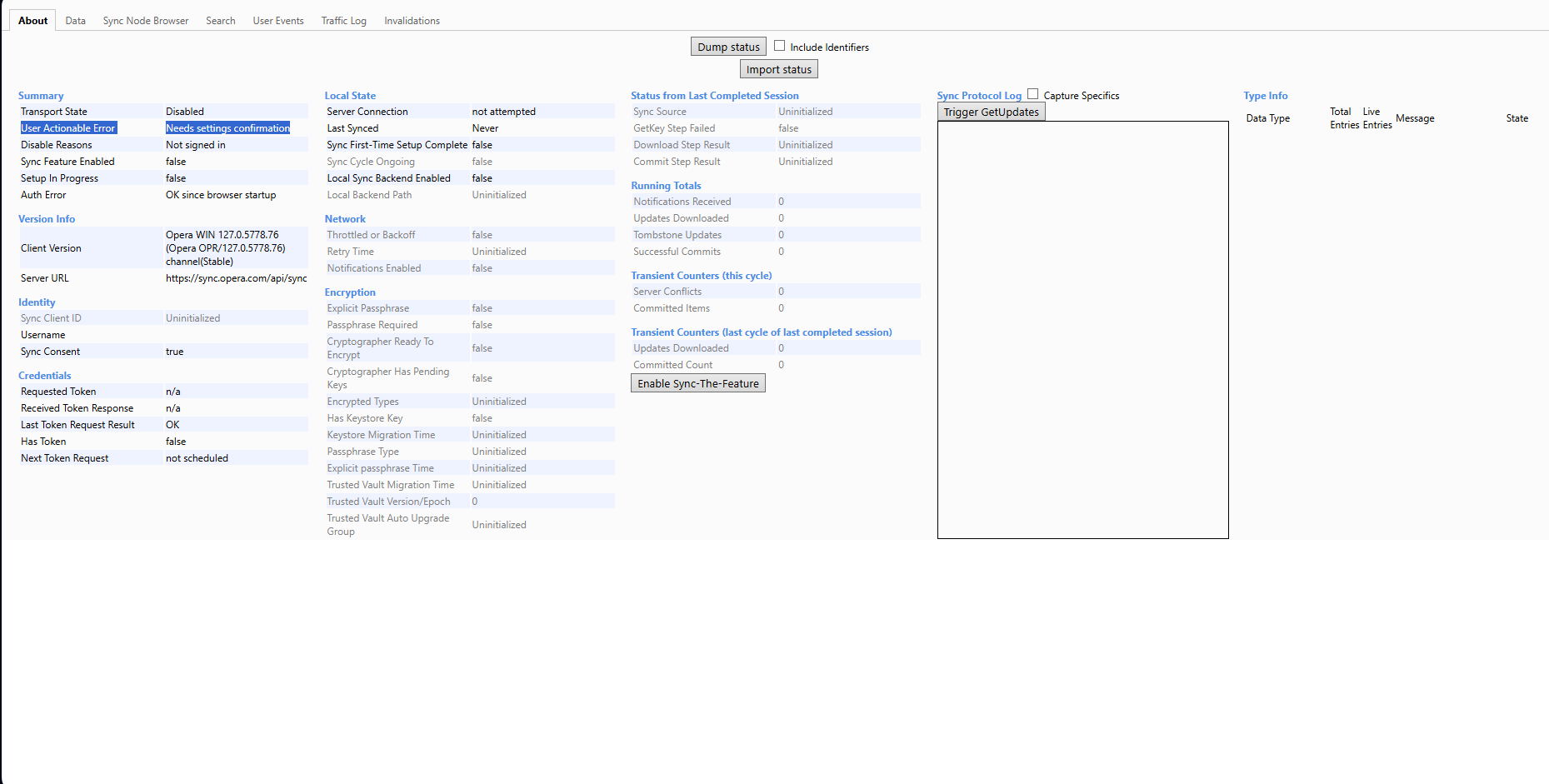Viewport: 1549px width, 784px height.
Task: Check the Include Identifiers checkbox
Action: (778, 46)
